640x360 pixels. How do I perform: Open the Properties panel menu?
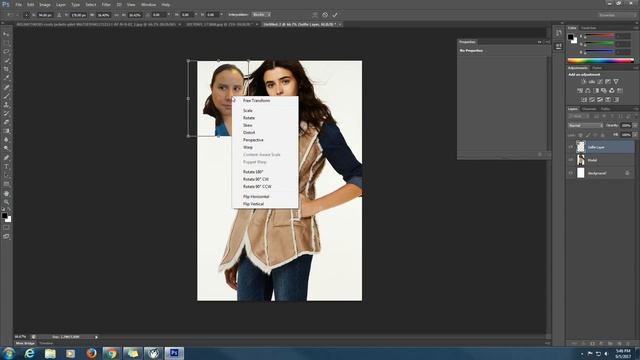pos(548,42)
